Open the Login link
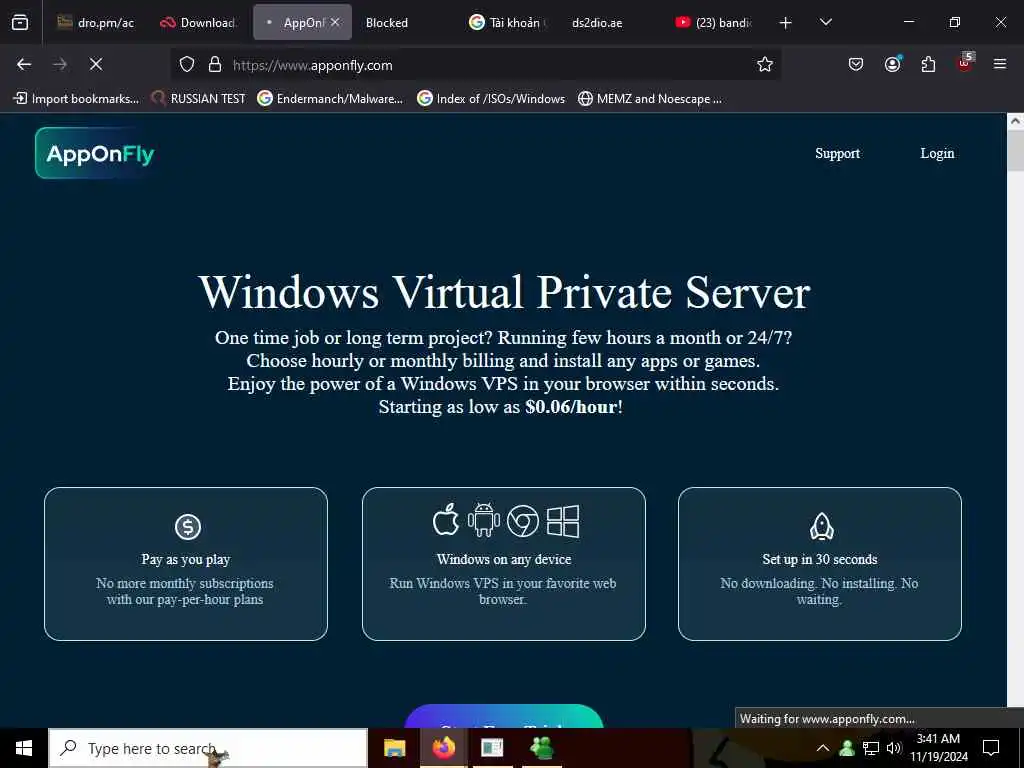This screenshot has width=1024, height=768. 937,153
